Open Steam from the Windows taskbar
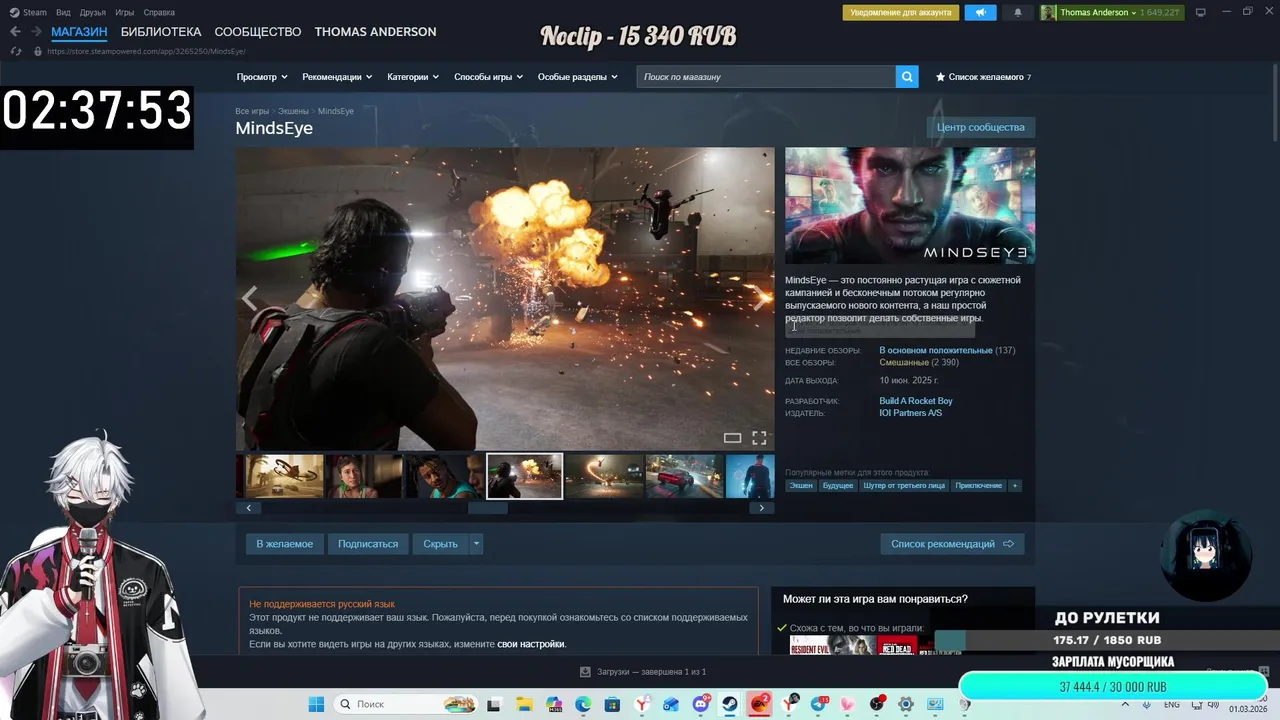The image size is (1280, 720). click(x=730, y=704)
